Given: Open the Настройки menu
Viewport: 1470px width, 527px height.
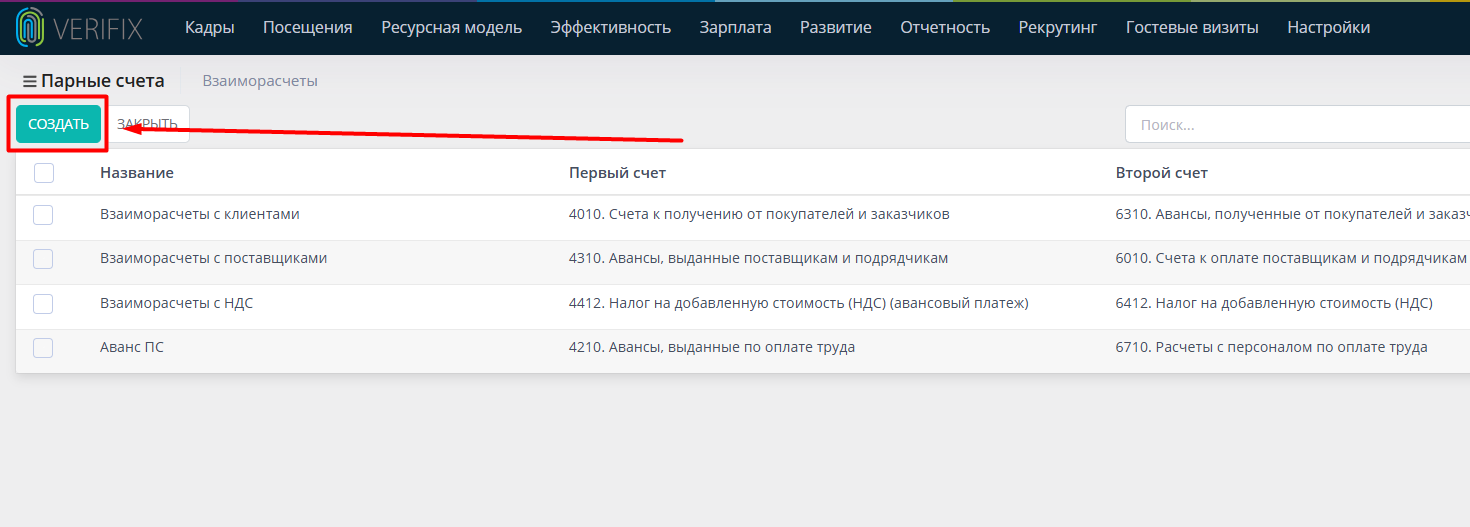Looking at the screenshot, I should coord(1329,28).
